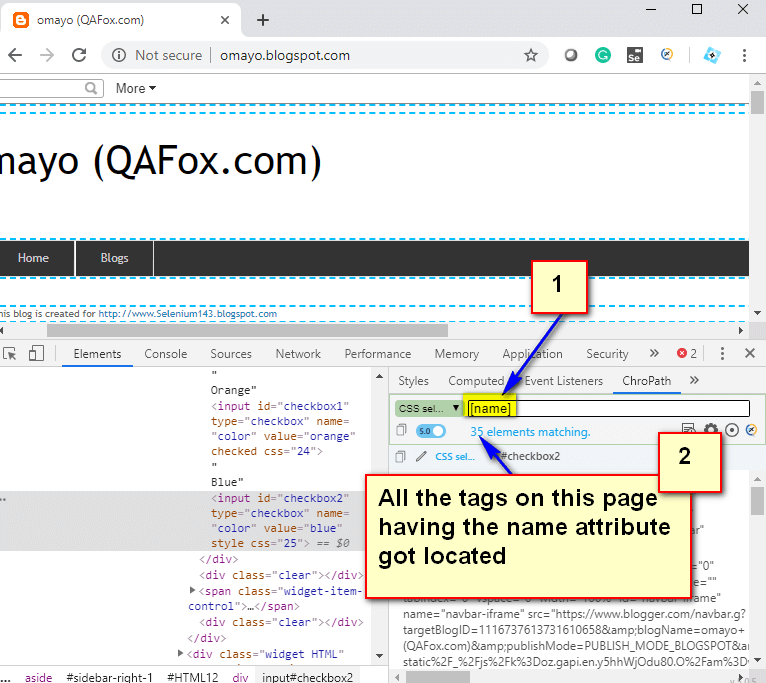Open the Sources tab
This screenshot has width=766, height=683.
231,354
